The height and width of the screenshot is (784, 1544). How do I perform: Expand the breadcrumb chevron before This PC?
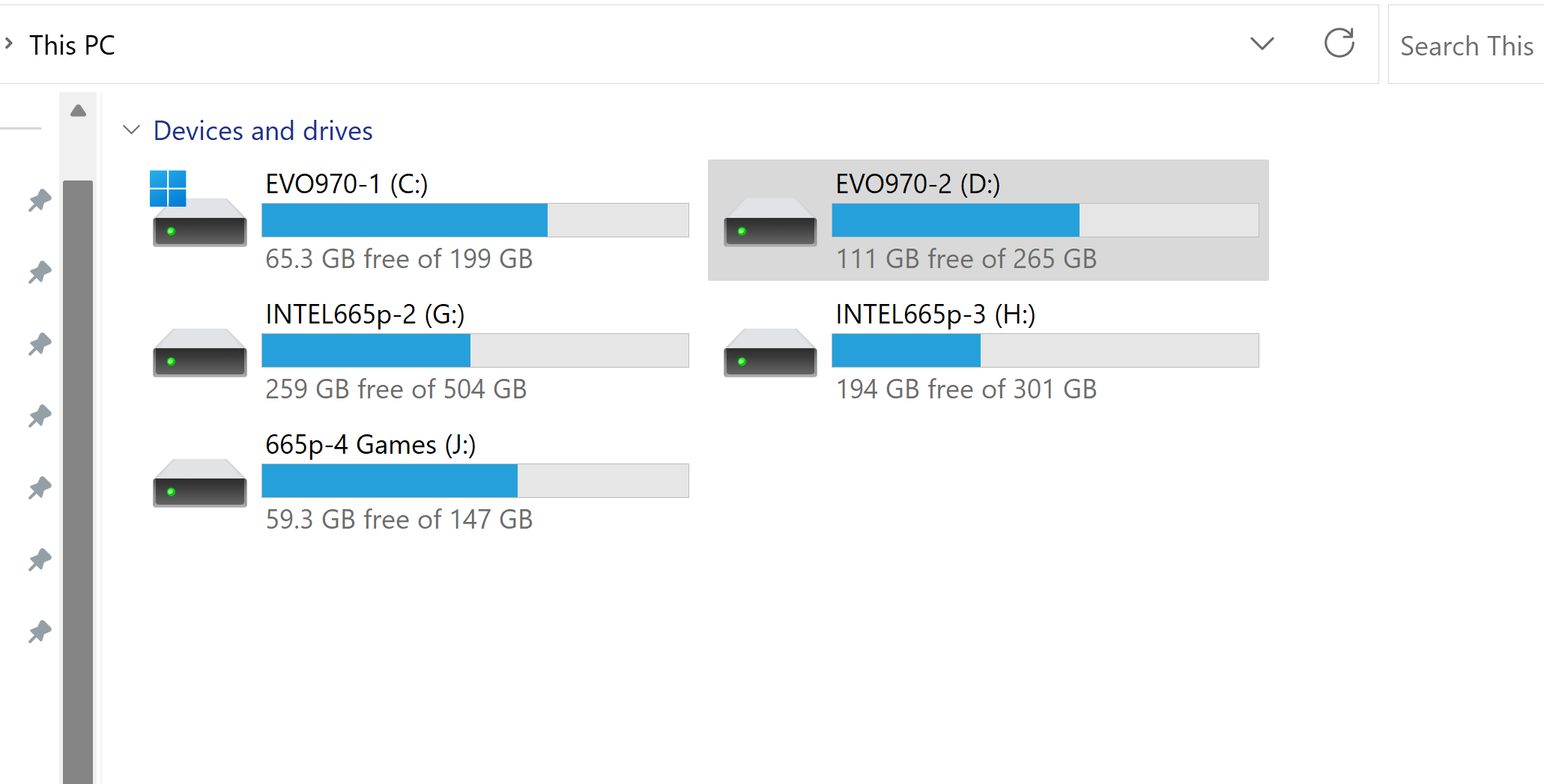(9, 43)
